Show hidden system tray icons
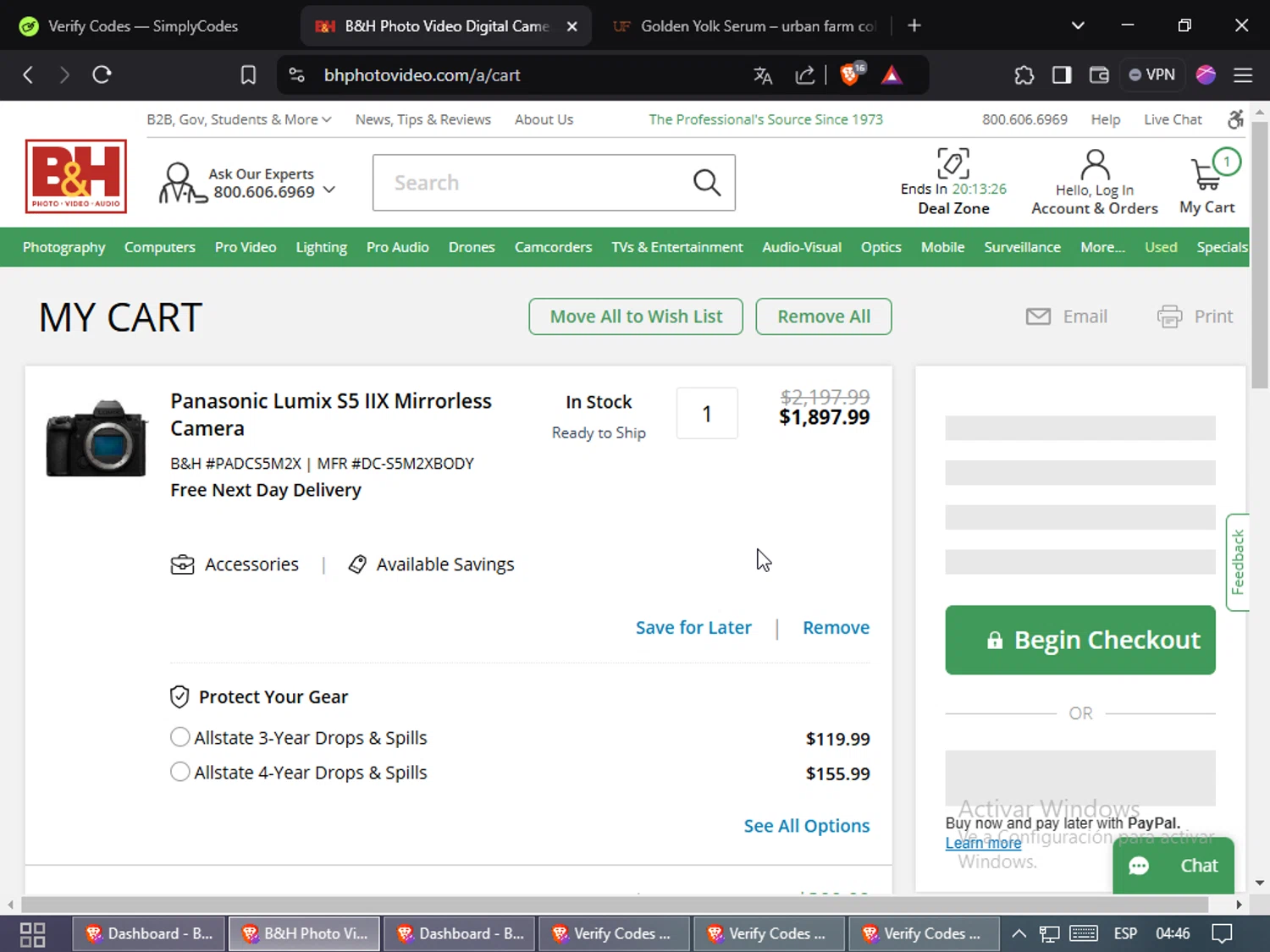 point(1019,933)
